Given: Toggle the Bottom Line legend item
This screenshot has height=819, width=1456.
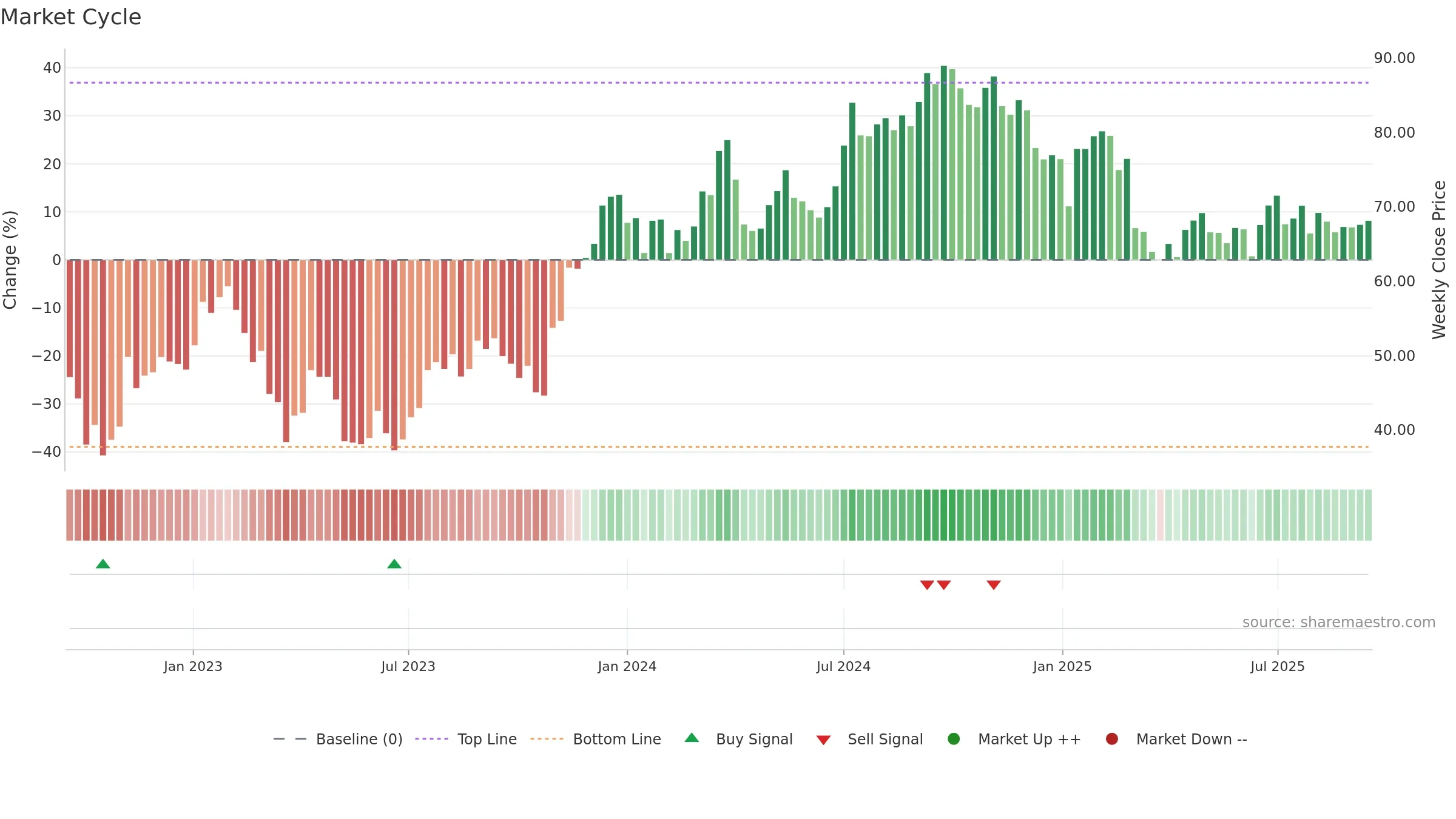Looking at the screenshot, I should 596,739.
